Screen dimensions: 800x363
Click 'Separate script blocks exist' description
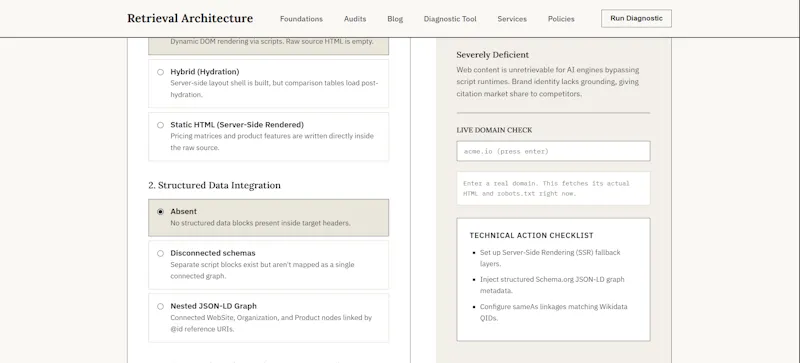262,270
